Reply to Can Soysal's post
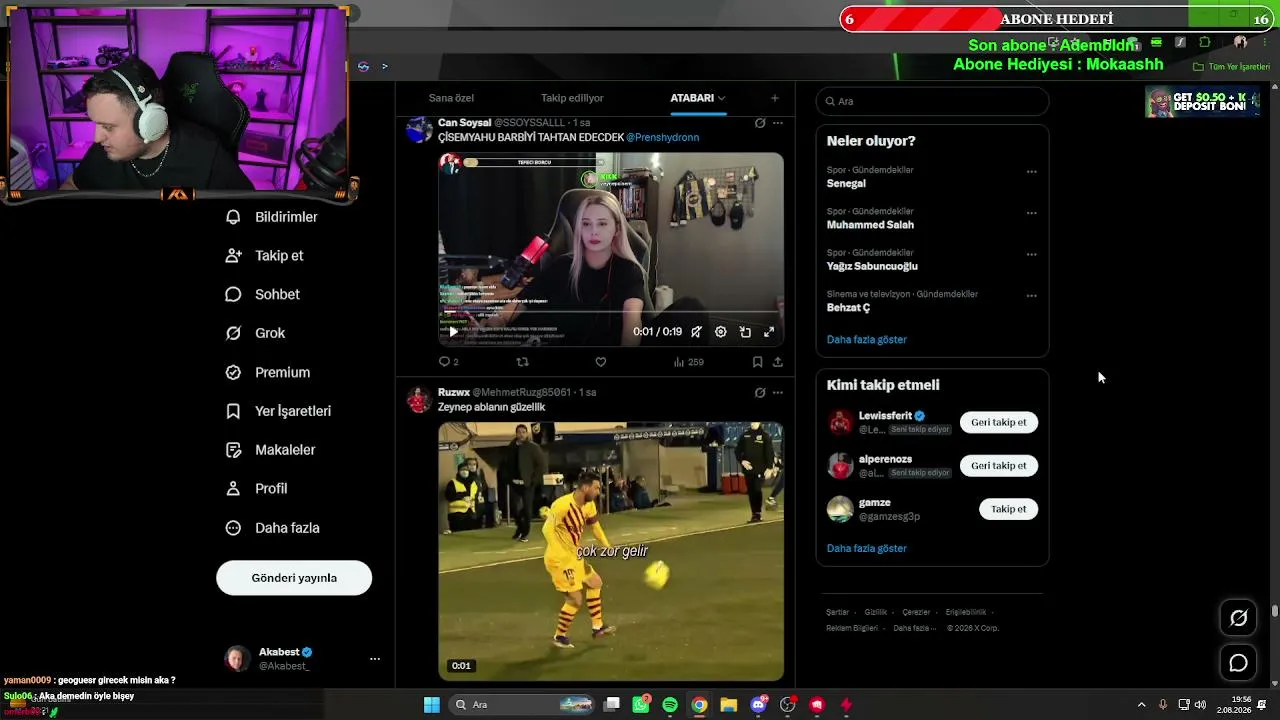Viewport: 1280px width, 720px height. pyautogui.click(x=445, y=362)
